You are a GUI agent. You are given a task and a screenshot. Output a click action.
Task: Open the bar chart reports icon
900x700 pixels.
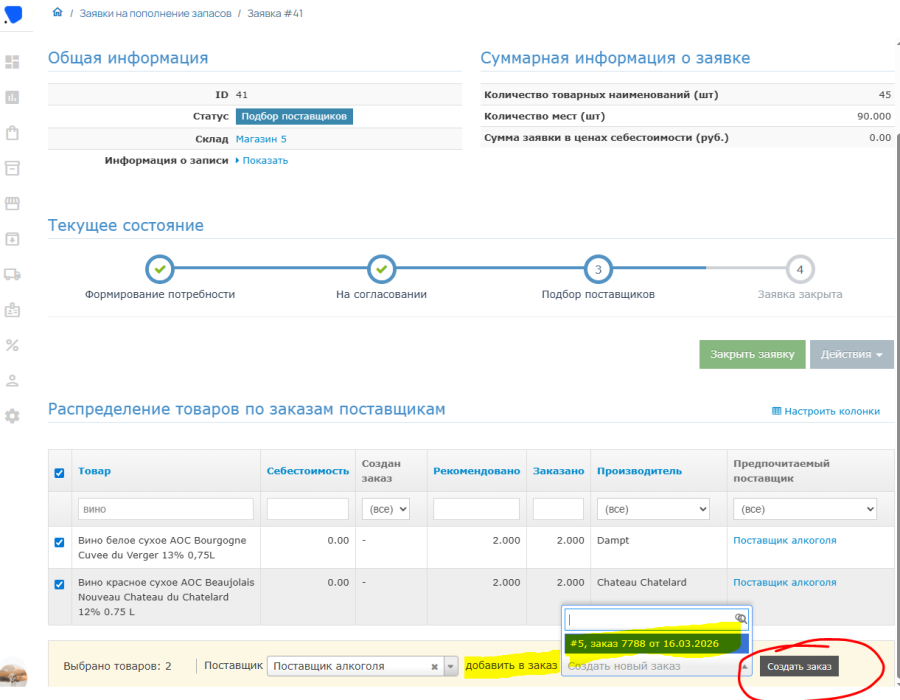point(12,98)
